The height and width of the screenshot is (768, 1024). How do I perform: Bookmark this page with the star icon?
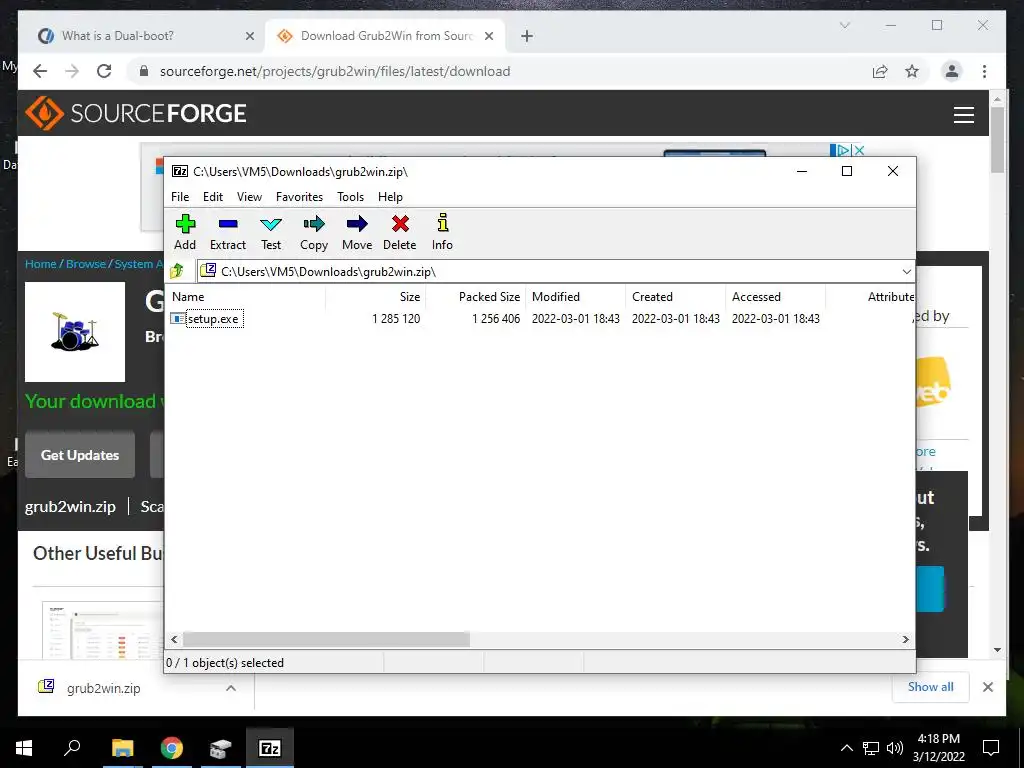click(912, 71)
